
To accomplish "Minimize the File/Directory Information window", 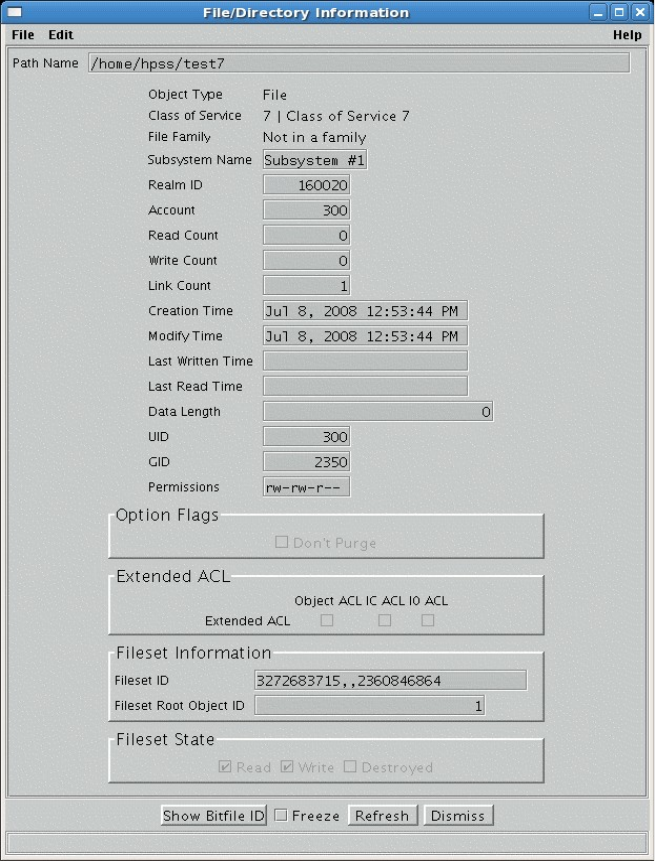I will 599,12.
